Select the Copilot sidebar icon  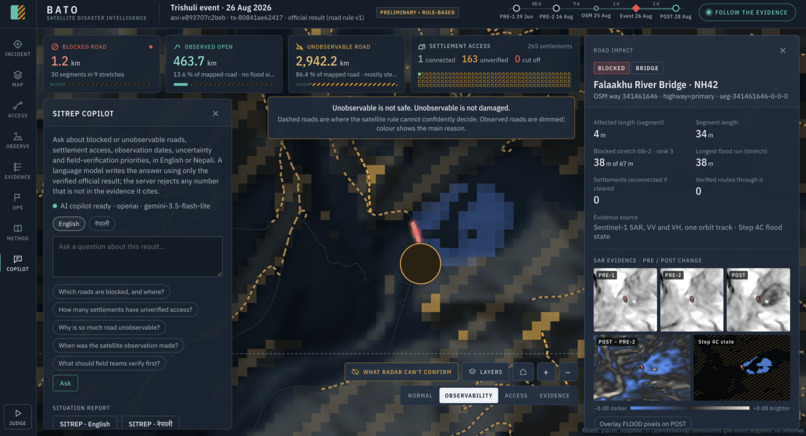[17, 263]
